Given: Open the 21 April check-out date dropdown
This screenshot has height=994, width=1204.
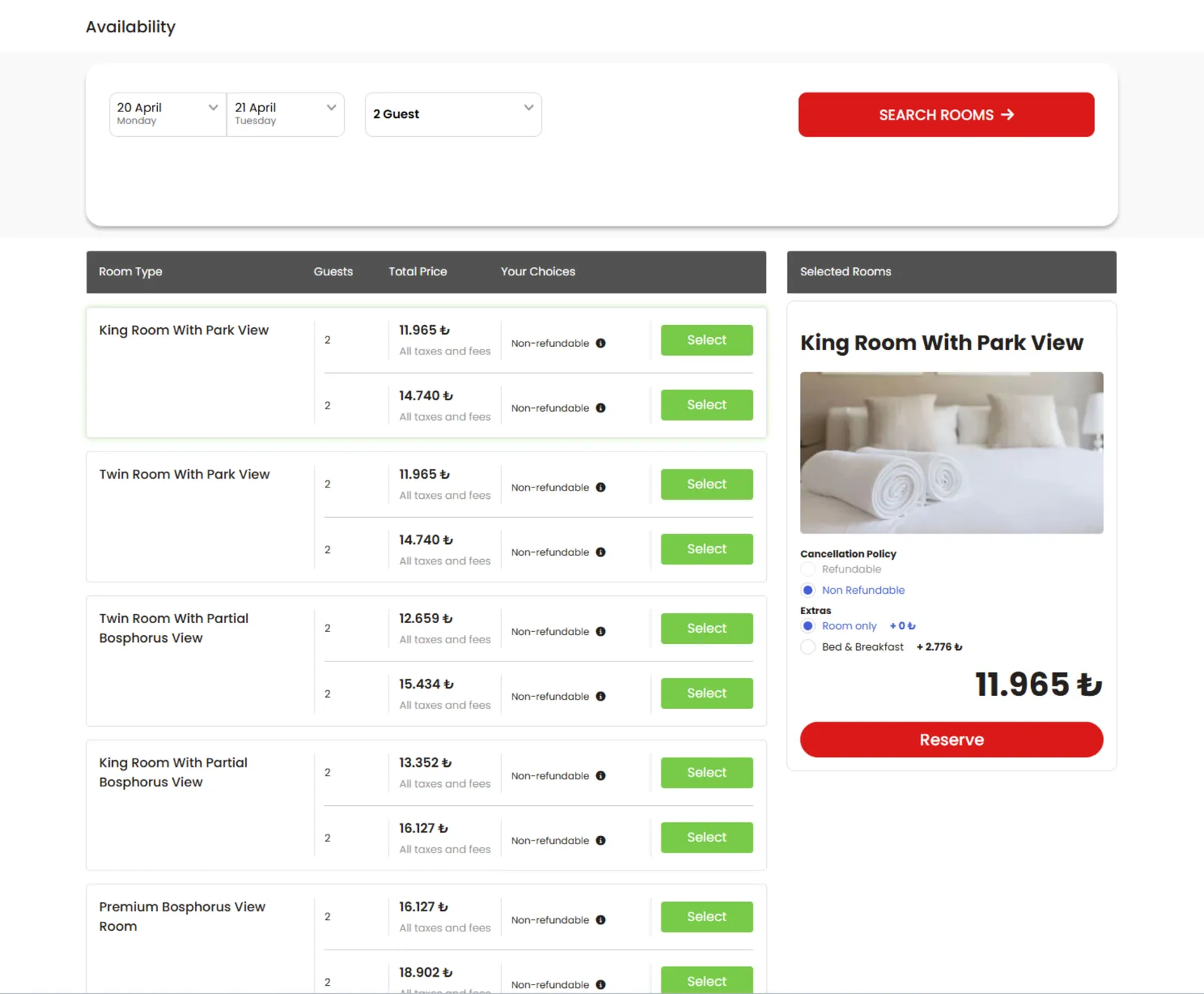Looking at the screenshot, I should tap(285, 114).
